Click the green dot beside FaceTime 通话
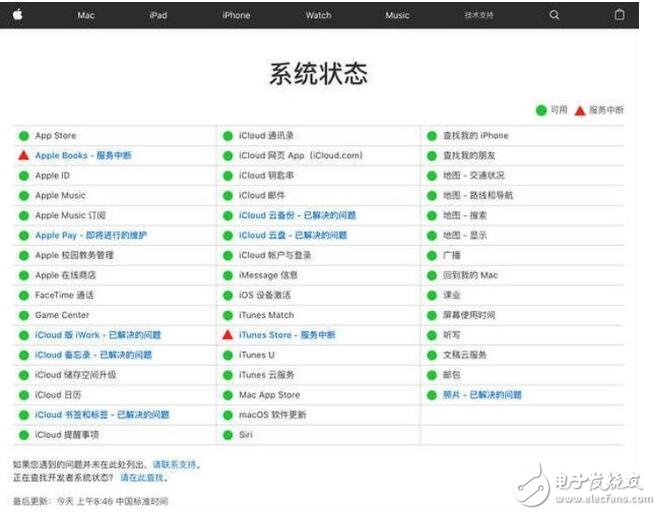The image size is (661, 515). [x=24, y=295]
